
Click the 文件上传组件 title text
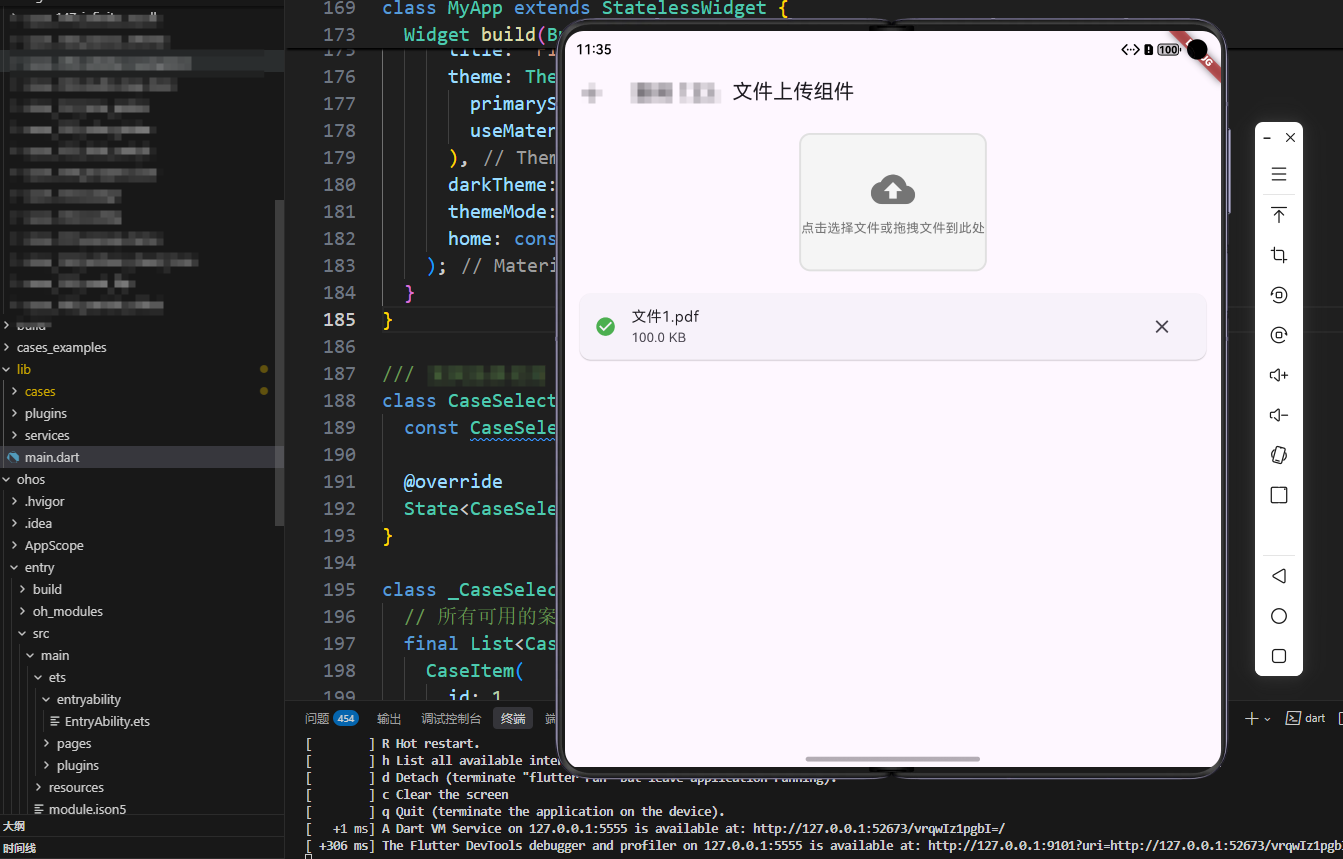point(793,92)
